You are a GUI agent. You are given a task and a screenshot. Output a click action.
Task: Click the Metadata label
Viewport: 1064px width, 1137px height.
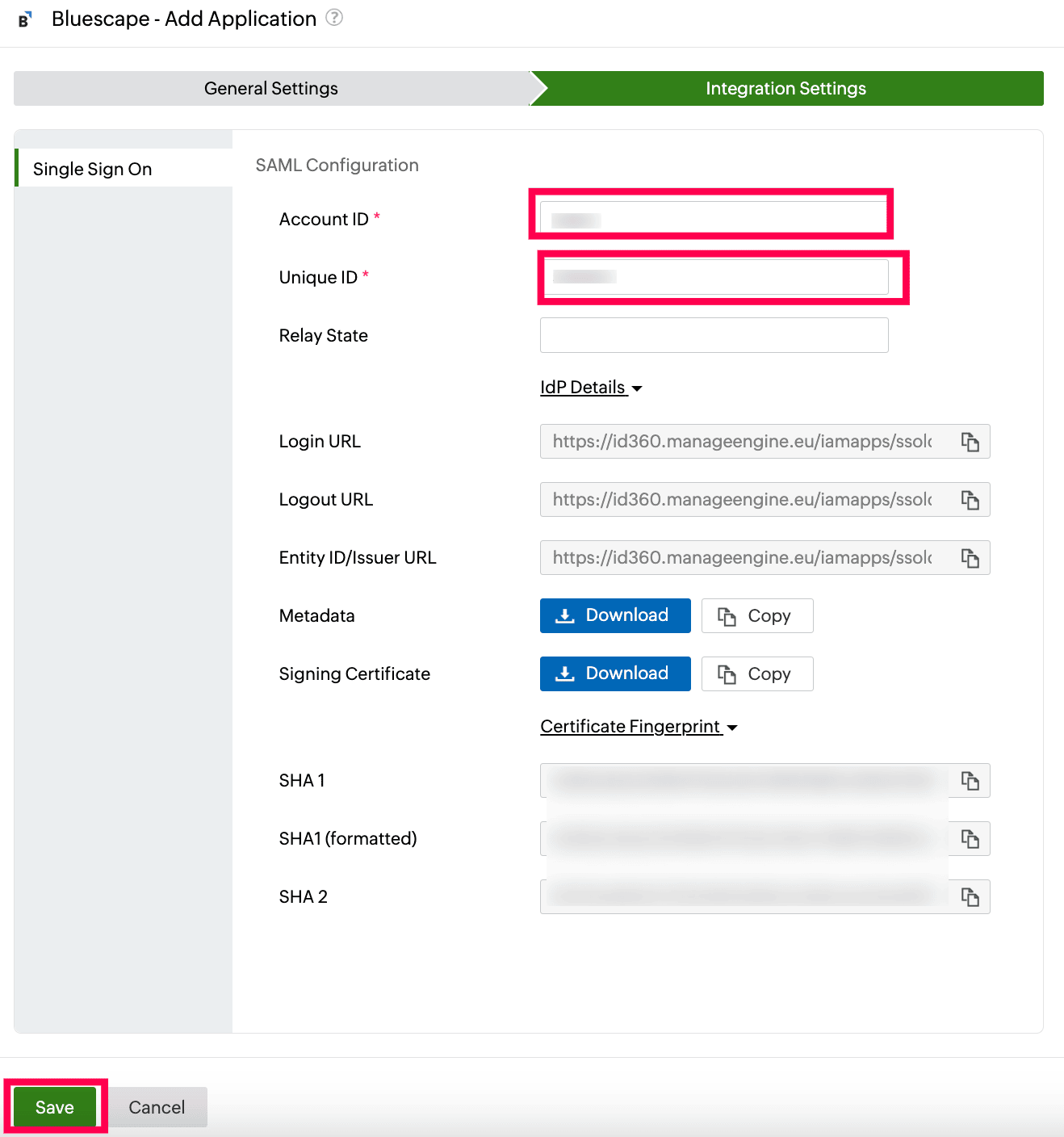[317, 616]
